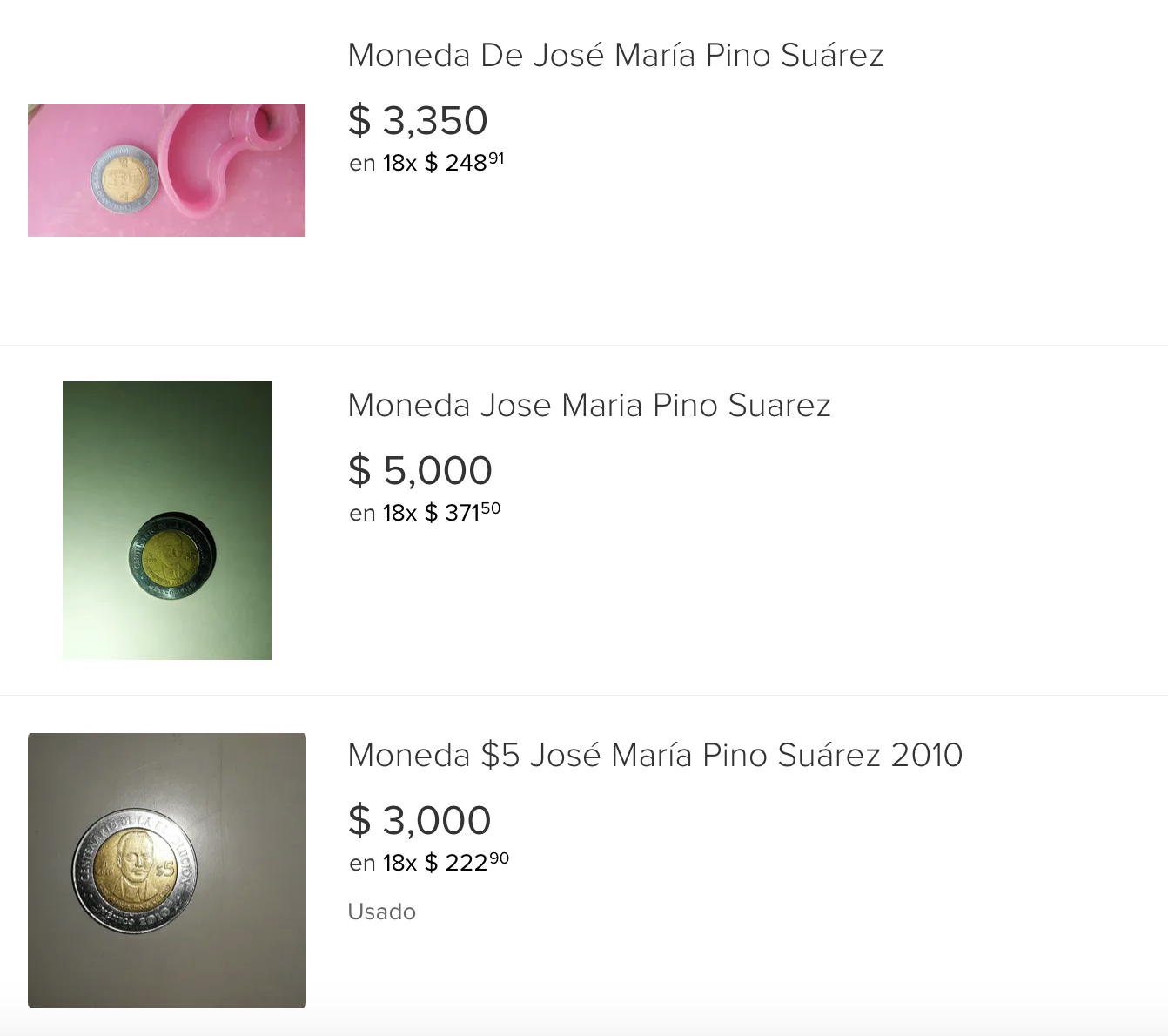The image size is (1168, 1036).
Task: Click installment text 'en 18x $ 371.50'
Action: coord(425,513)
